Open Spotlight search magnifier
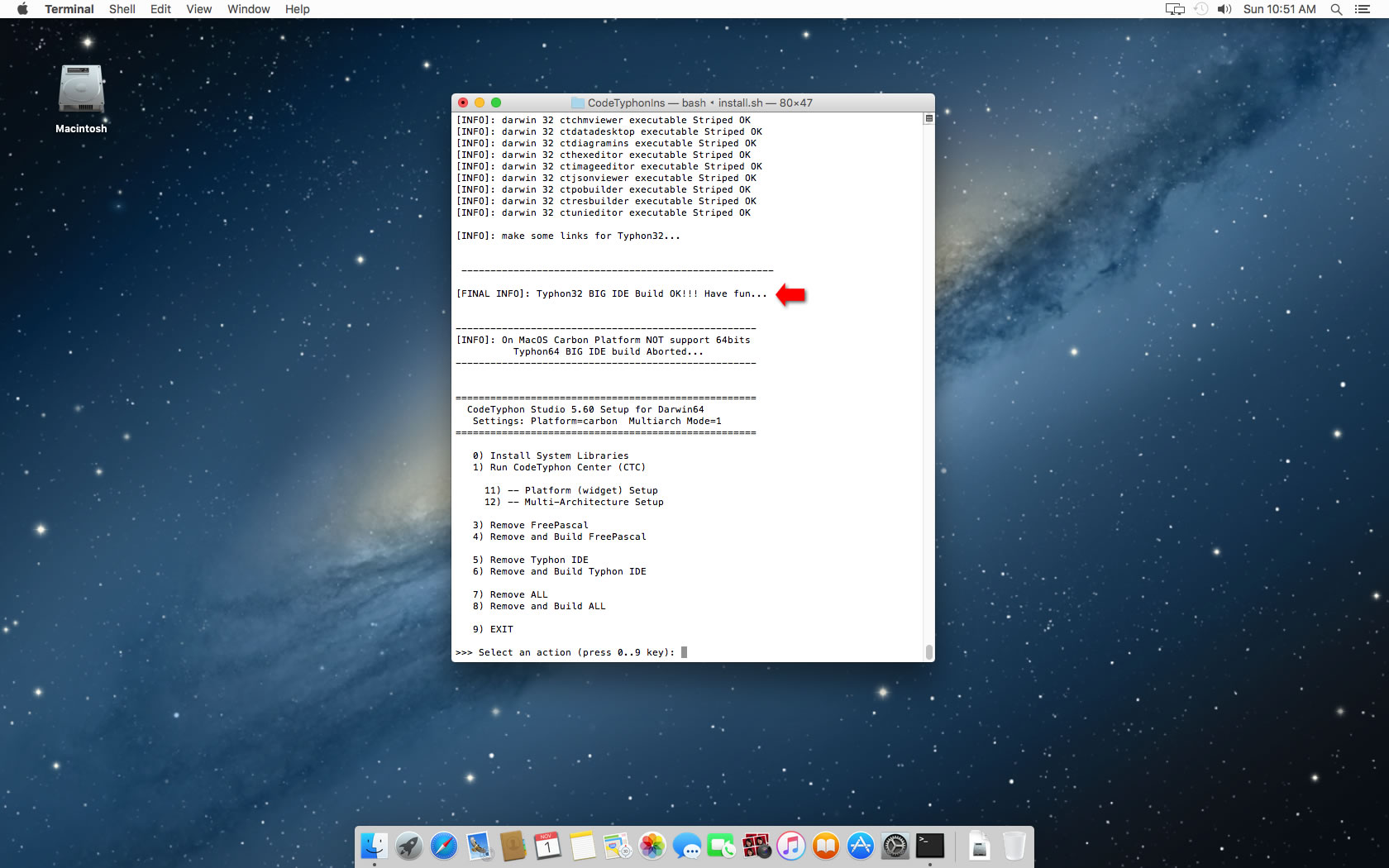Image resolution: width=1389 pixels, height=868 pixels. pyautogui.click(x=1336, y=9)
